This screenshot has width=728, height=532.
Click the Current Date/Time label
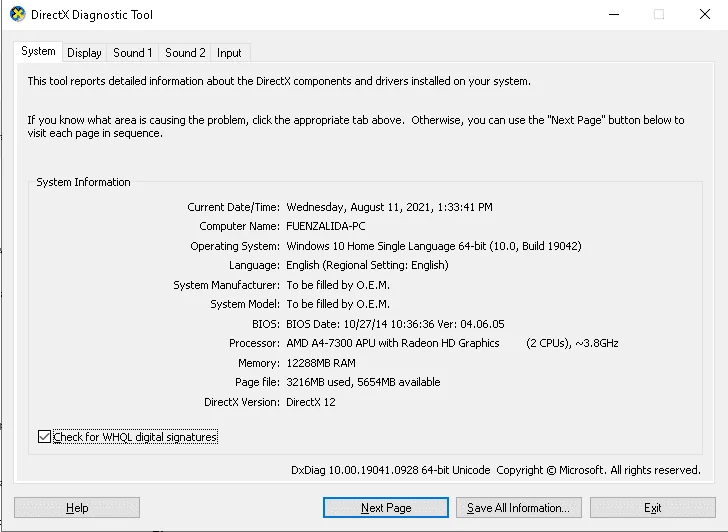click(233, 207)
